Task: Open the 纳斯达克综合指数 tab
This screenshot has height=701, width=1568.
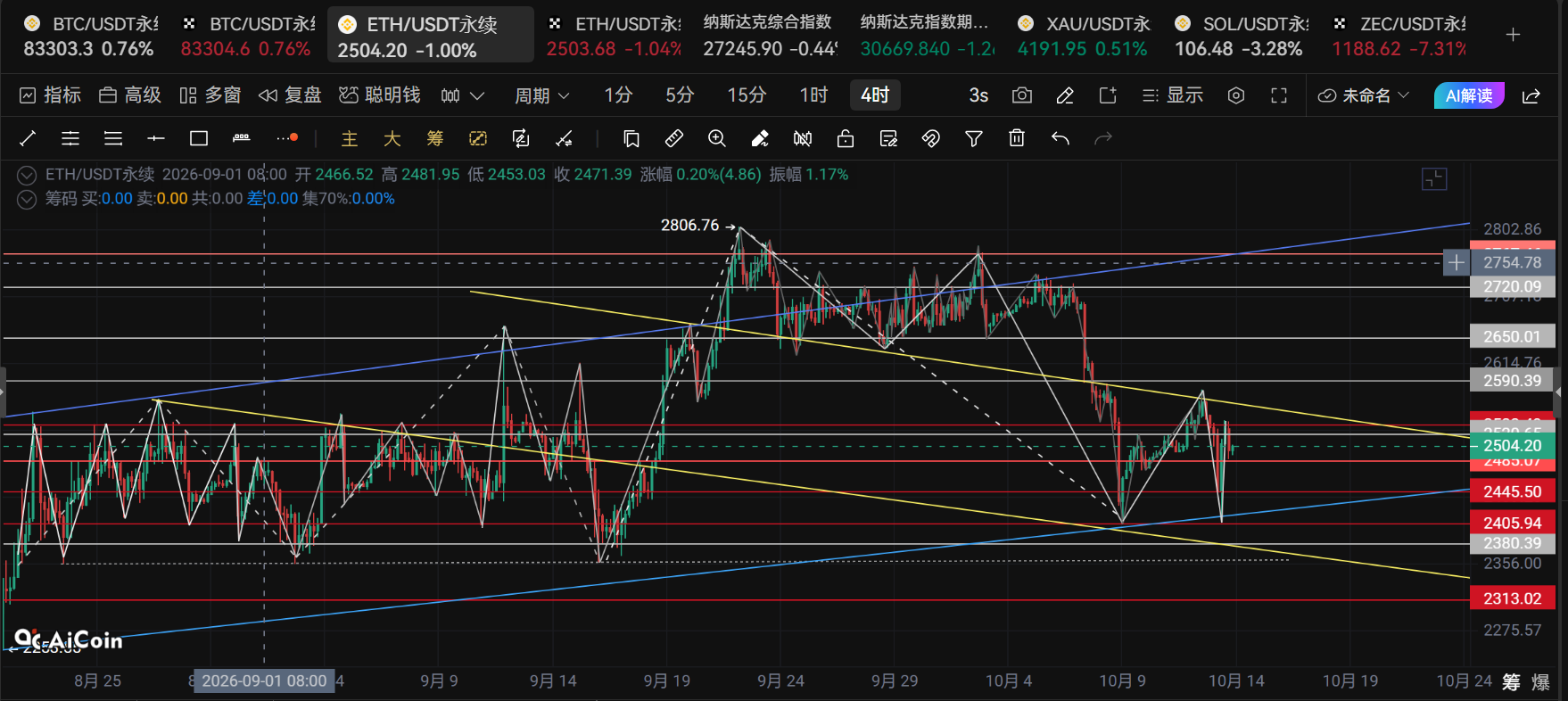Action: click(x=769, y=36)
